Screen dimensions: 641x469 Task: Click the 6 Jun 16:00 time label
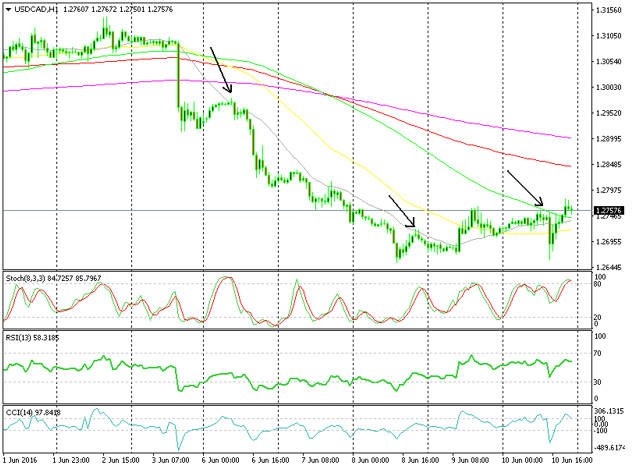coord(271,460)
